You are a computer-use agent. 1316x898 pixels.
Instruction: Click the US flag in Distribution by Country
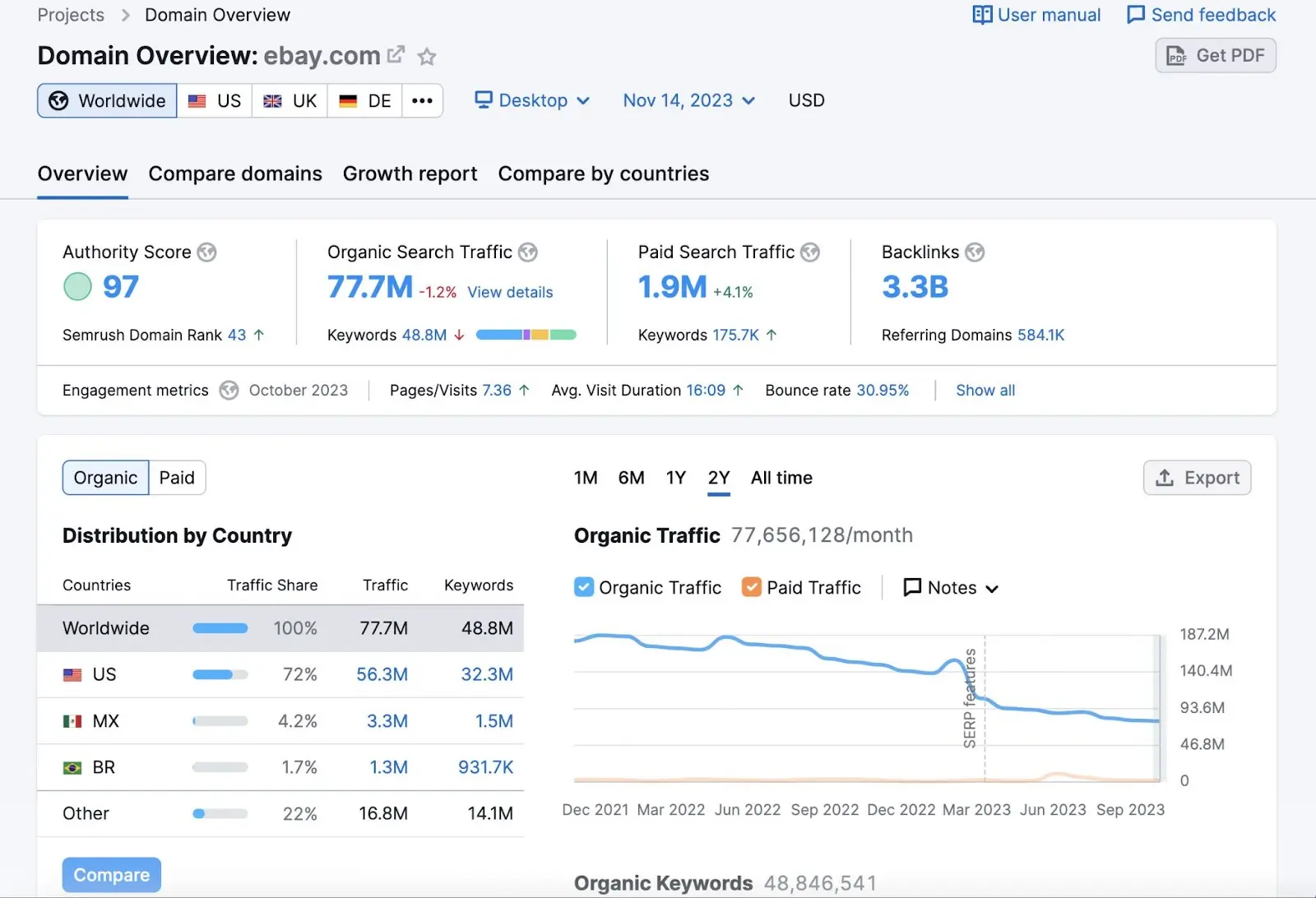[72, 675]
